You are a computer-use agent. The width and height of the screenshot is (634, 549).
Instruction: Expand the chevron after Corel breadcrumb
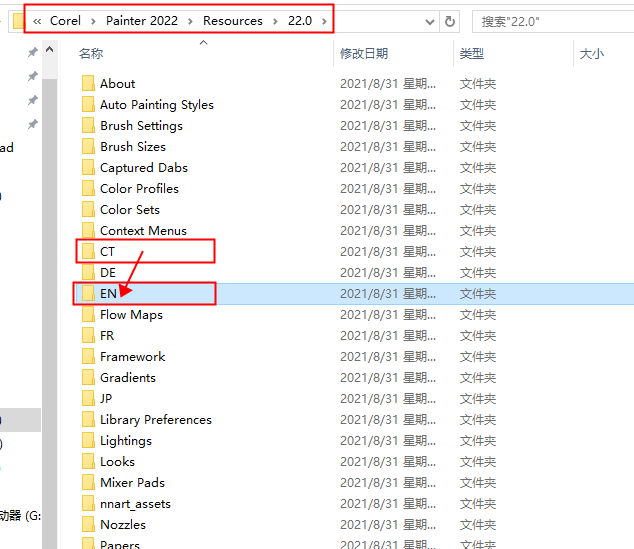[x=93, y=21]
